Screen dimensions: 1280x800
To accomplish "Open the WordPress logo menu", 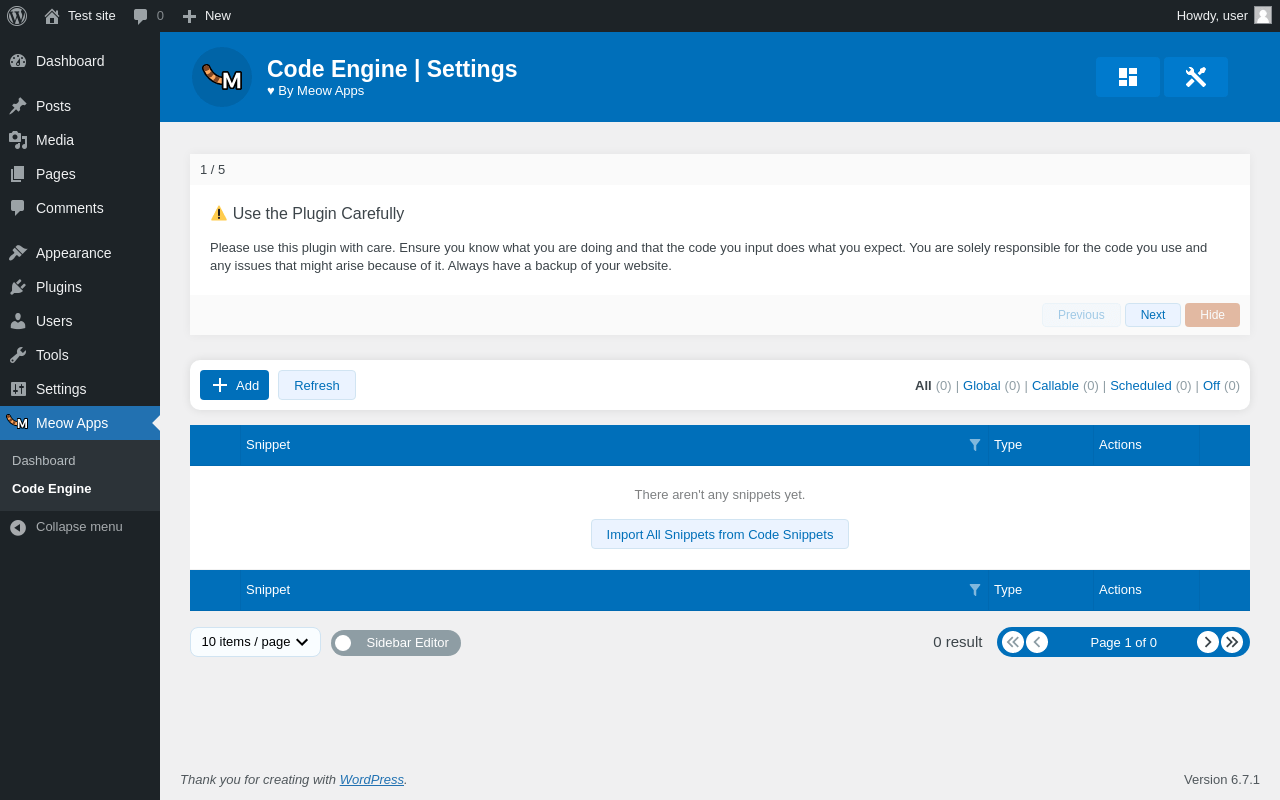I will click(17, 16).
